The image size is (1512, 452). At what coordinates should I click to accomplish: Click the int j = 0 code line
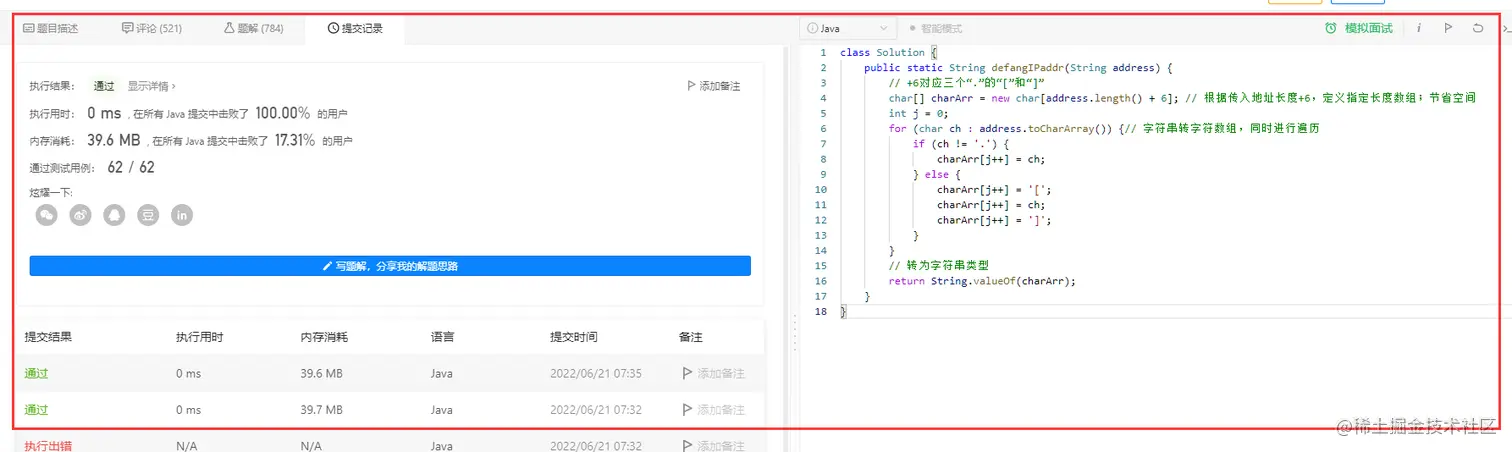click(x=918, y=113)
